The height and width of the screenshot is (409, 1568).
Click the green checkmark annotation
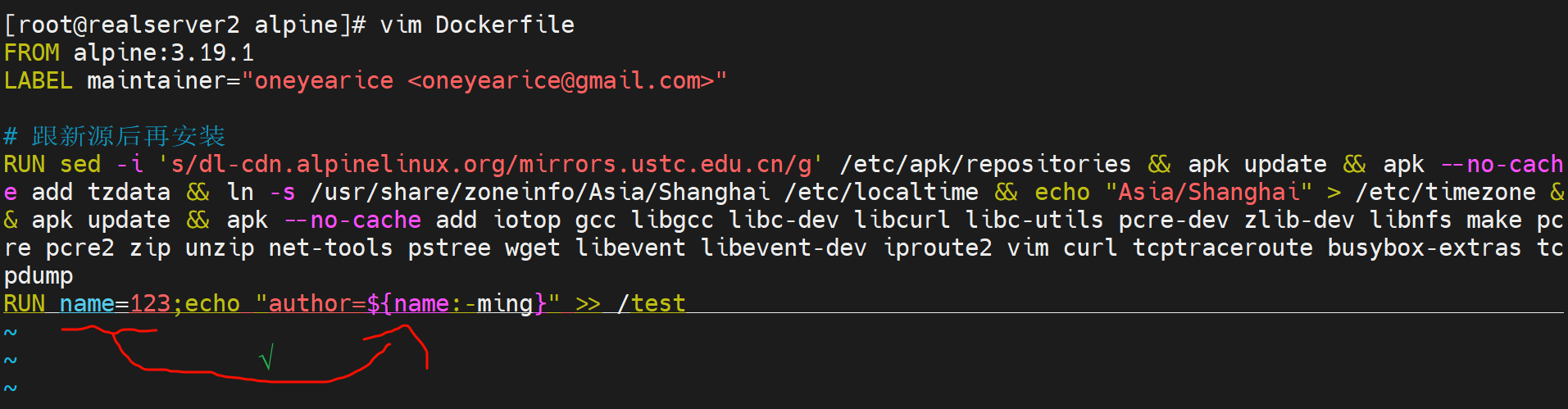tap(266, 358)
